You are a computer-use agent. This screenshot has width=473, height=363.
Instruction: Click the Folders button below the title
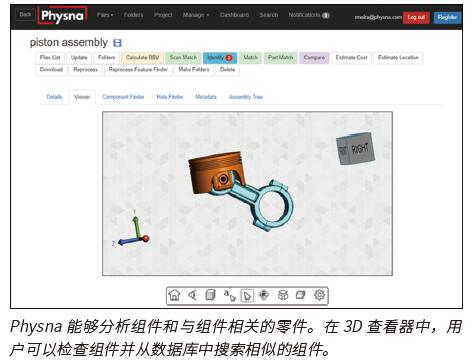point(106,57)
